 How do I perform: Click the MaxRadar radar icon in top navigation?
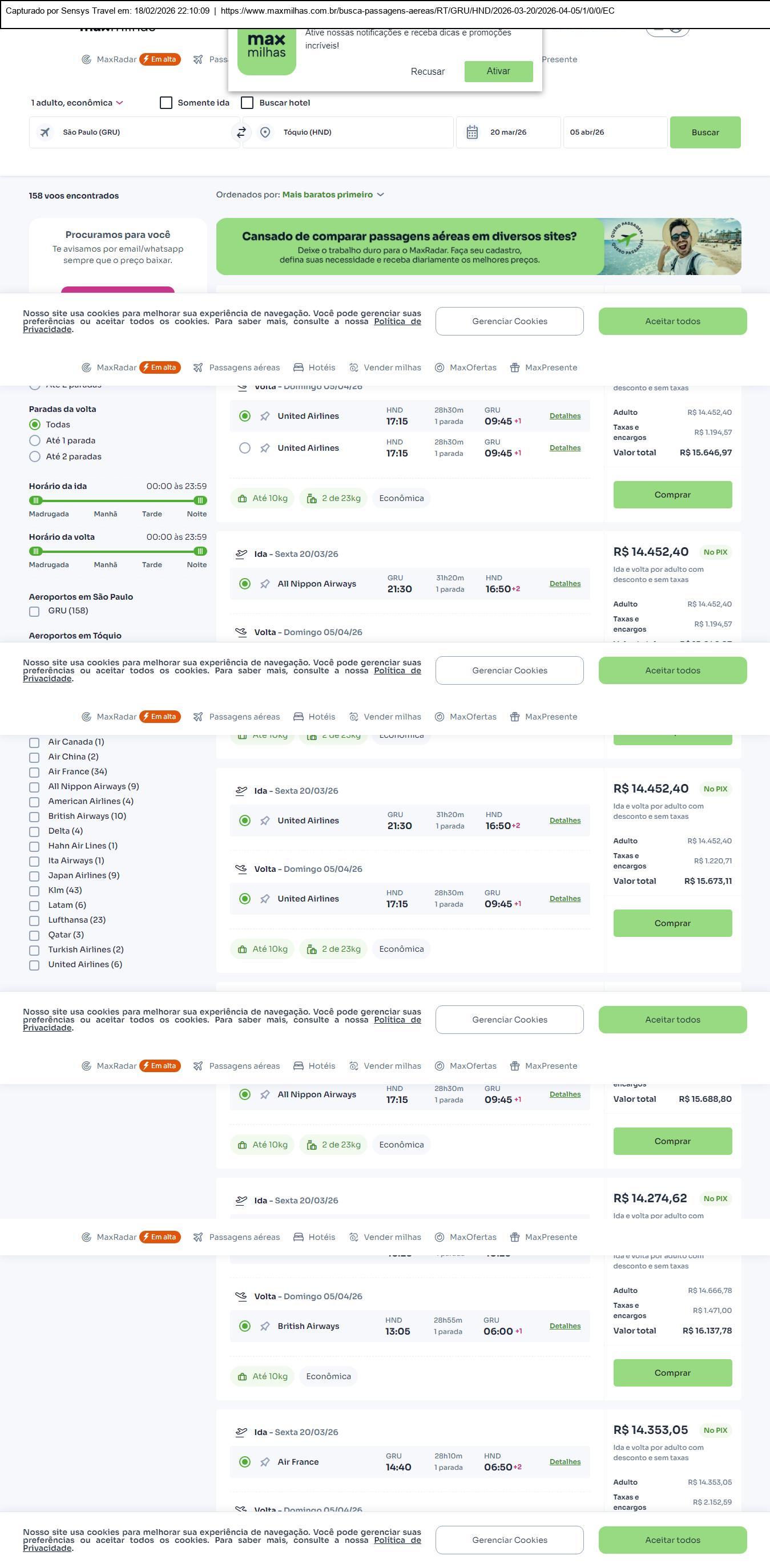click(x=86, y=60)
